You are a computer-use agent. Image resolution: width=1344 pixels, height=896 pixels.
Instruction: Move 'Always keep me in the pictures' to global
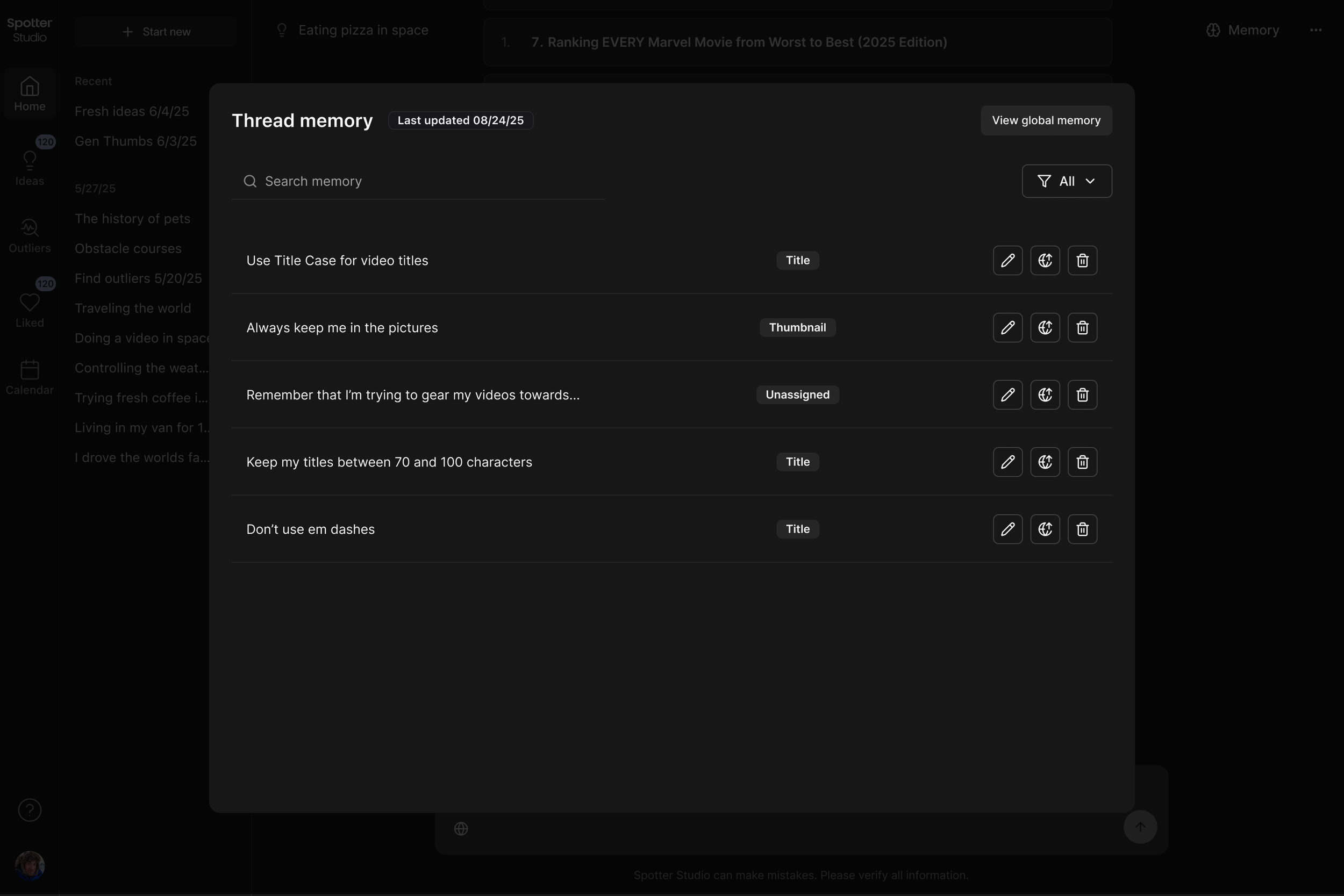point(1045,327)
